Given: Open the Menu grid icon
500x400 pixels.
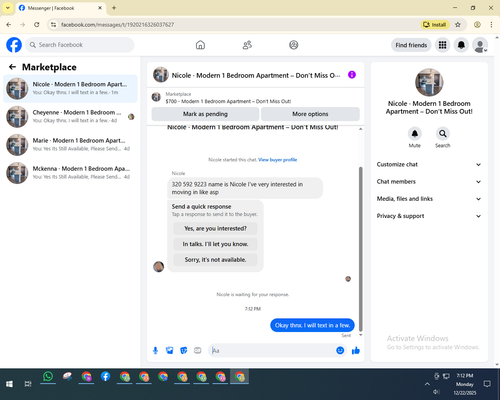Looking at the screenshot, I should point(442,45).
